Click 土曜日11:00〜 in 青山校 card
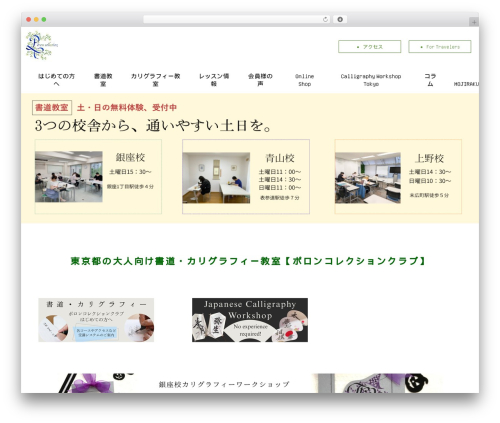Viewport: 500px width, 423px height. (280, 172)
